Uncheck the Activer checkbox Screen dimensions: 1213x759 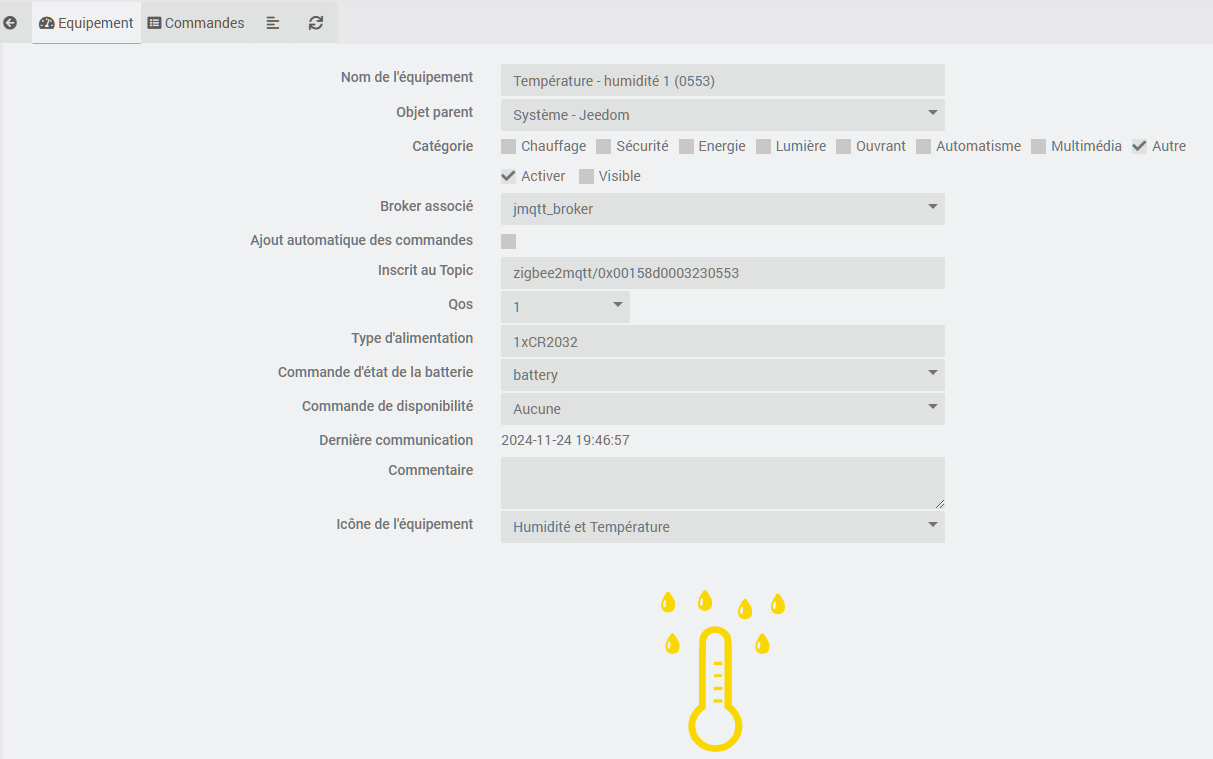click(508, 176)
